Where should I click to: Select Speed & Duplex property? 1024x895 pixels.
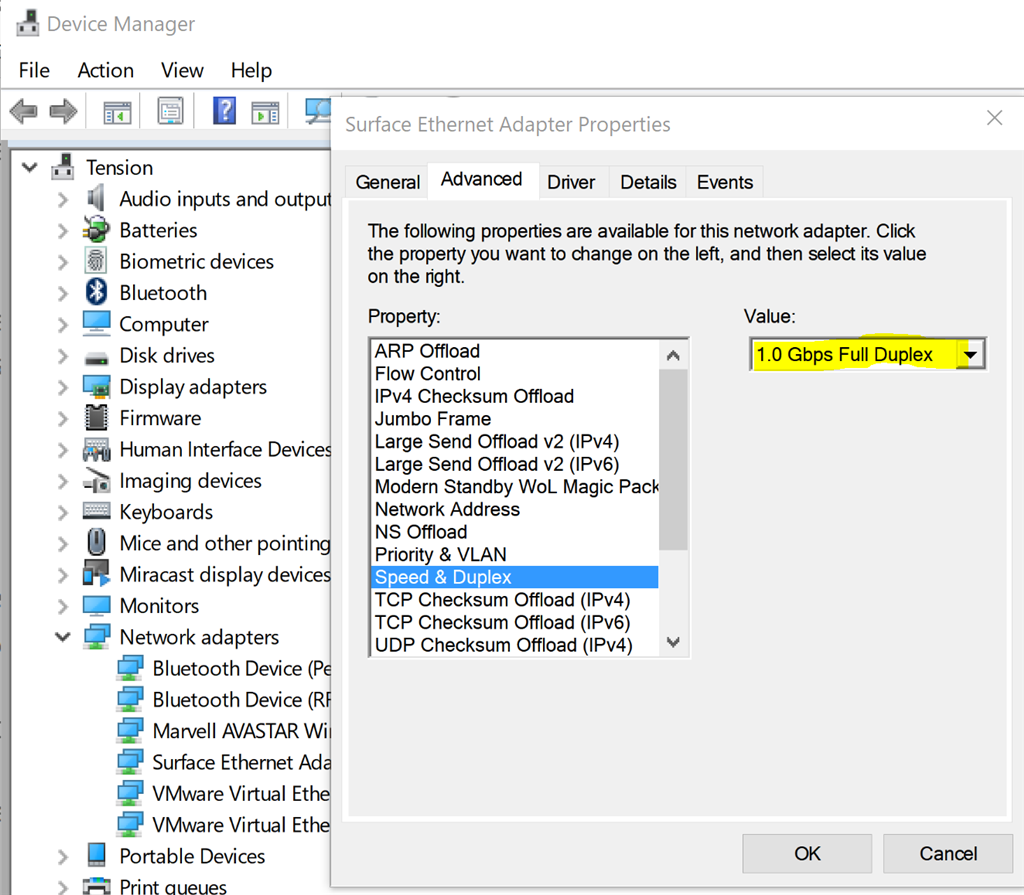coord(515,577)
